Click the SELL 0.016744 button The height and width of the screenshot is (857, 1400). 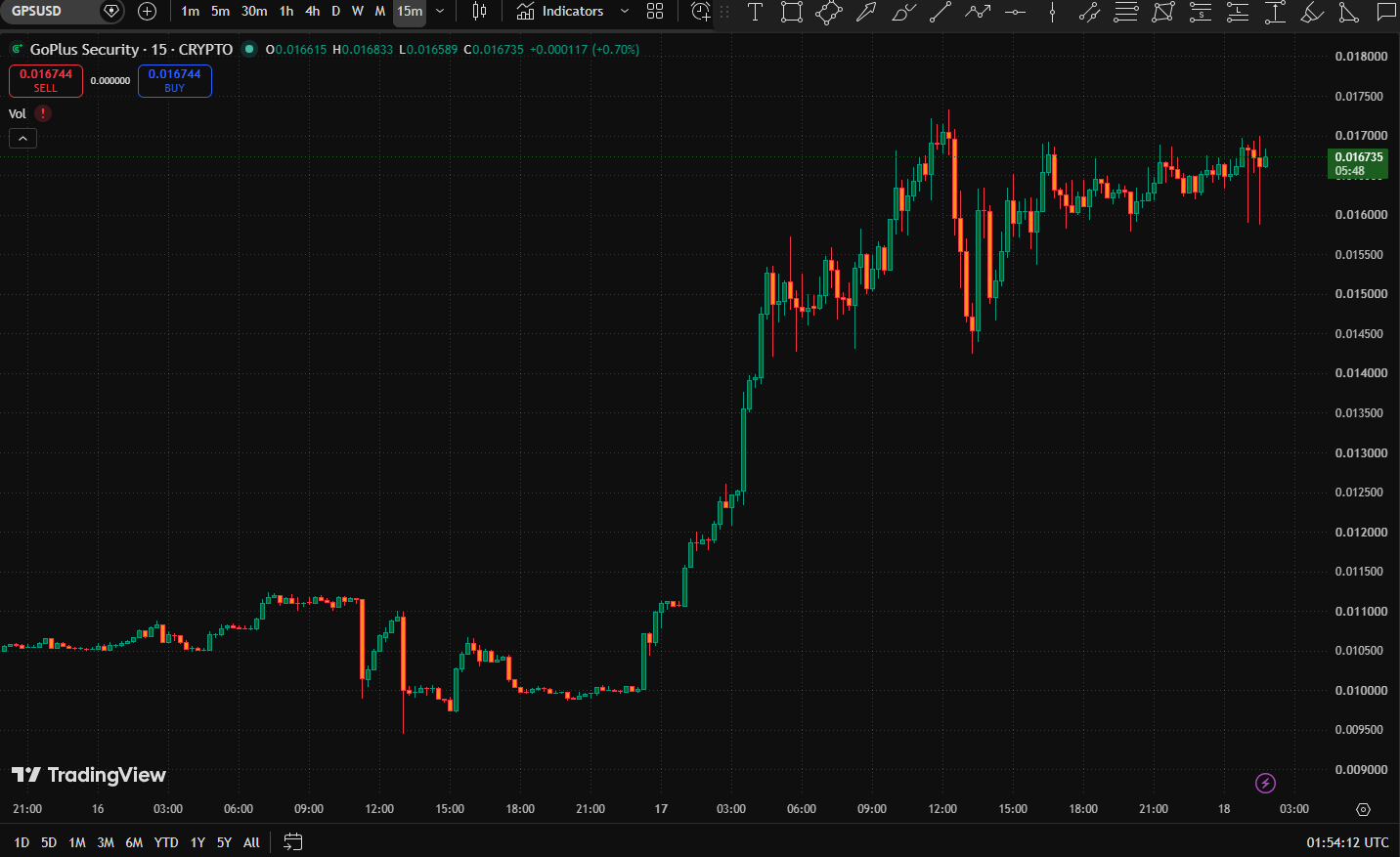[x=46, y=80]
